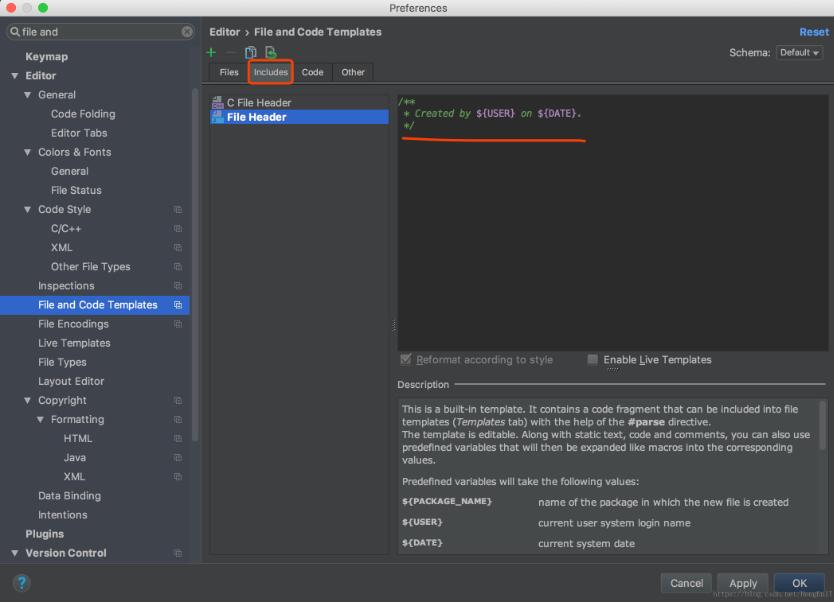Viewport: 834px width, 602px height.
Task: Select Live Templates in the settings tree
Action: pos(75,343)
